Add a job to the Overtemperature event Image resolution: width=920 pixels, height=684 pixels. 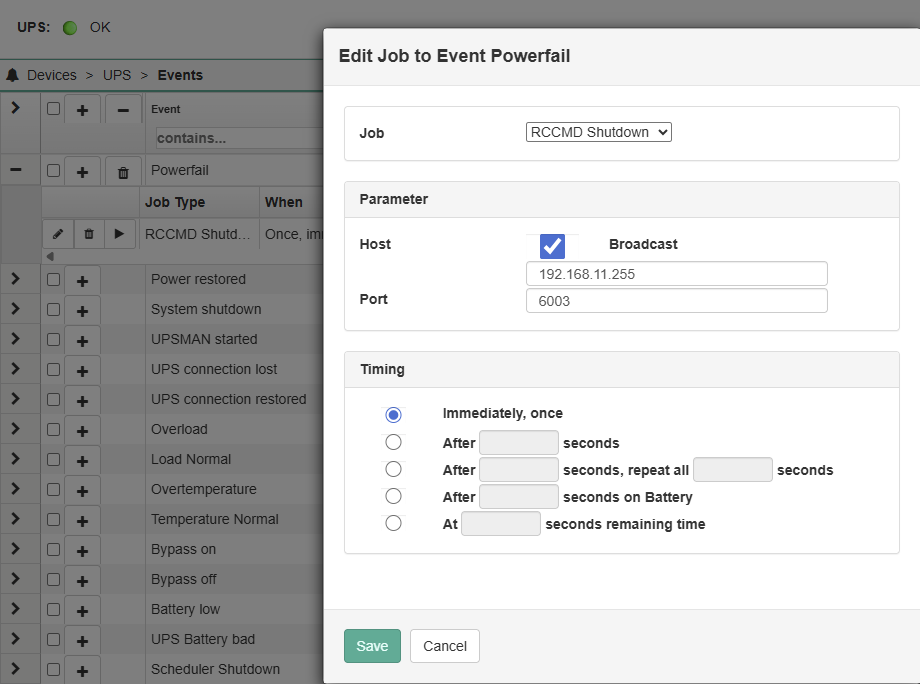click(x=82, y=490)
